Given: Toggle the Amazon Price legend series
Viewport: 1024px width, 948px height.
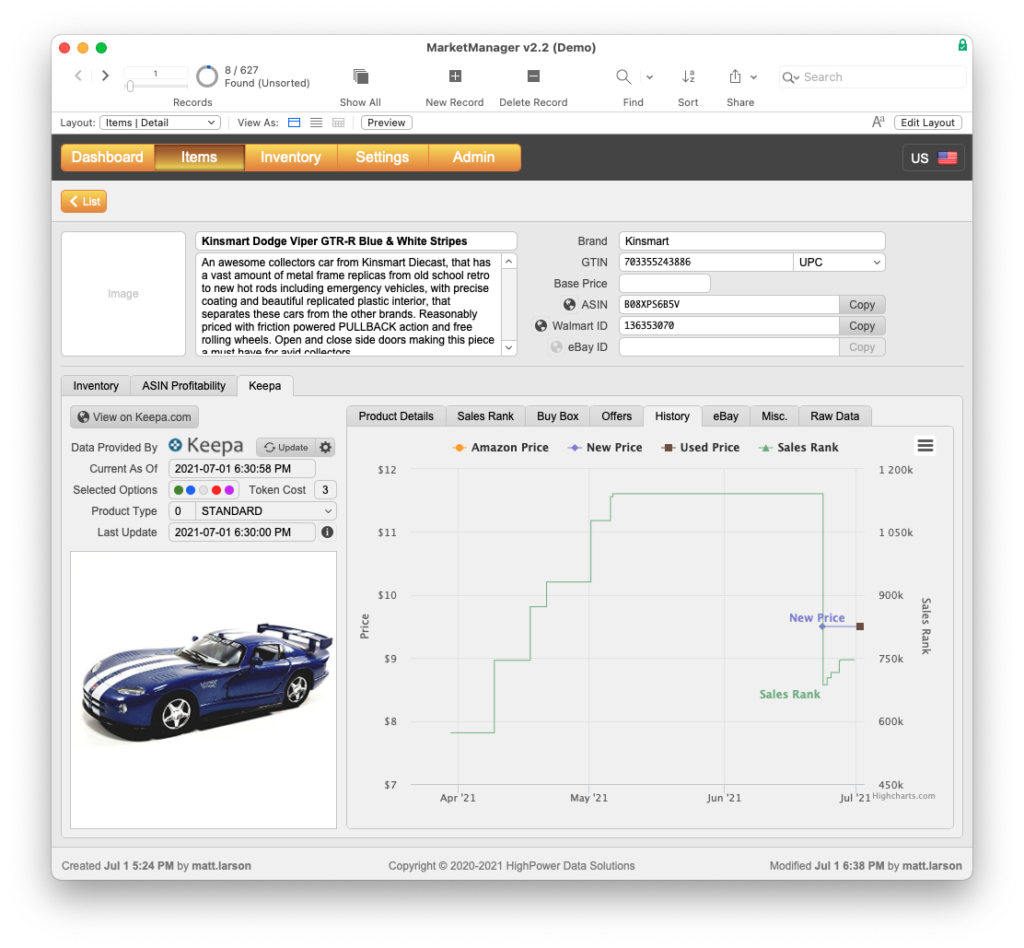Looking at the screenshot, I should [501, 448].
